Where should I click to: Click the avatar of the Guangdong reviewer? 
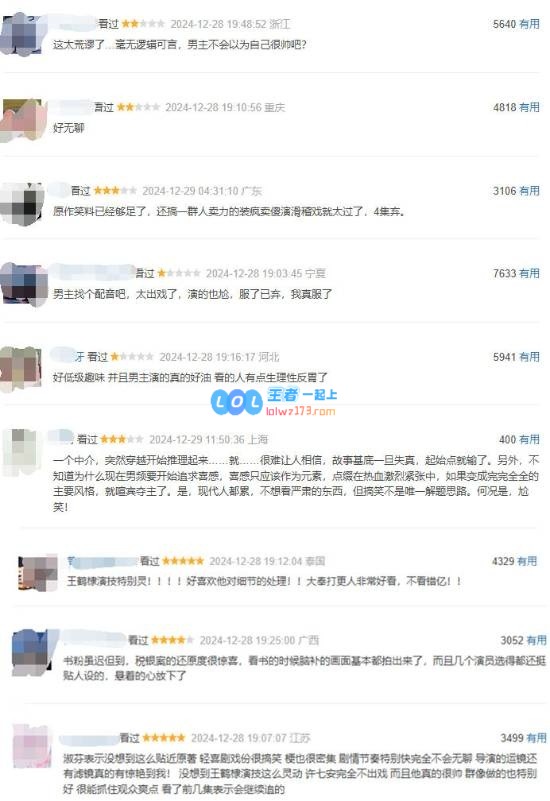[22, 204]
